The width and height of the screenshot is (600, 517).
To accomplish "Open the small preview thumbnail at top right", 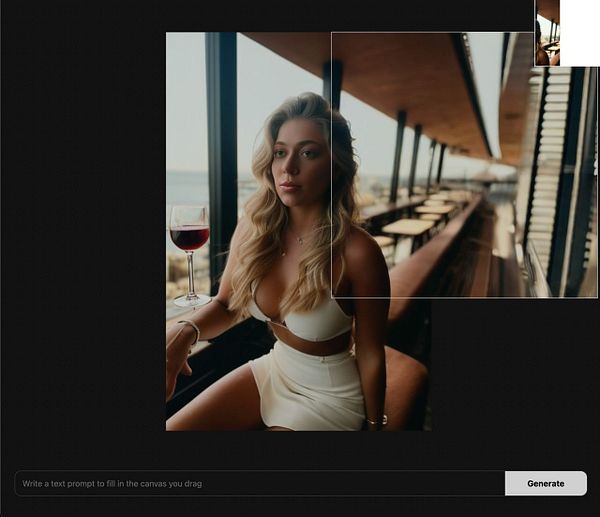I will (547, 33).
